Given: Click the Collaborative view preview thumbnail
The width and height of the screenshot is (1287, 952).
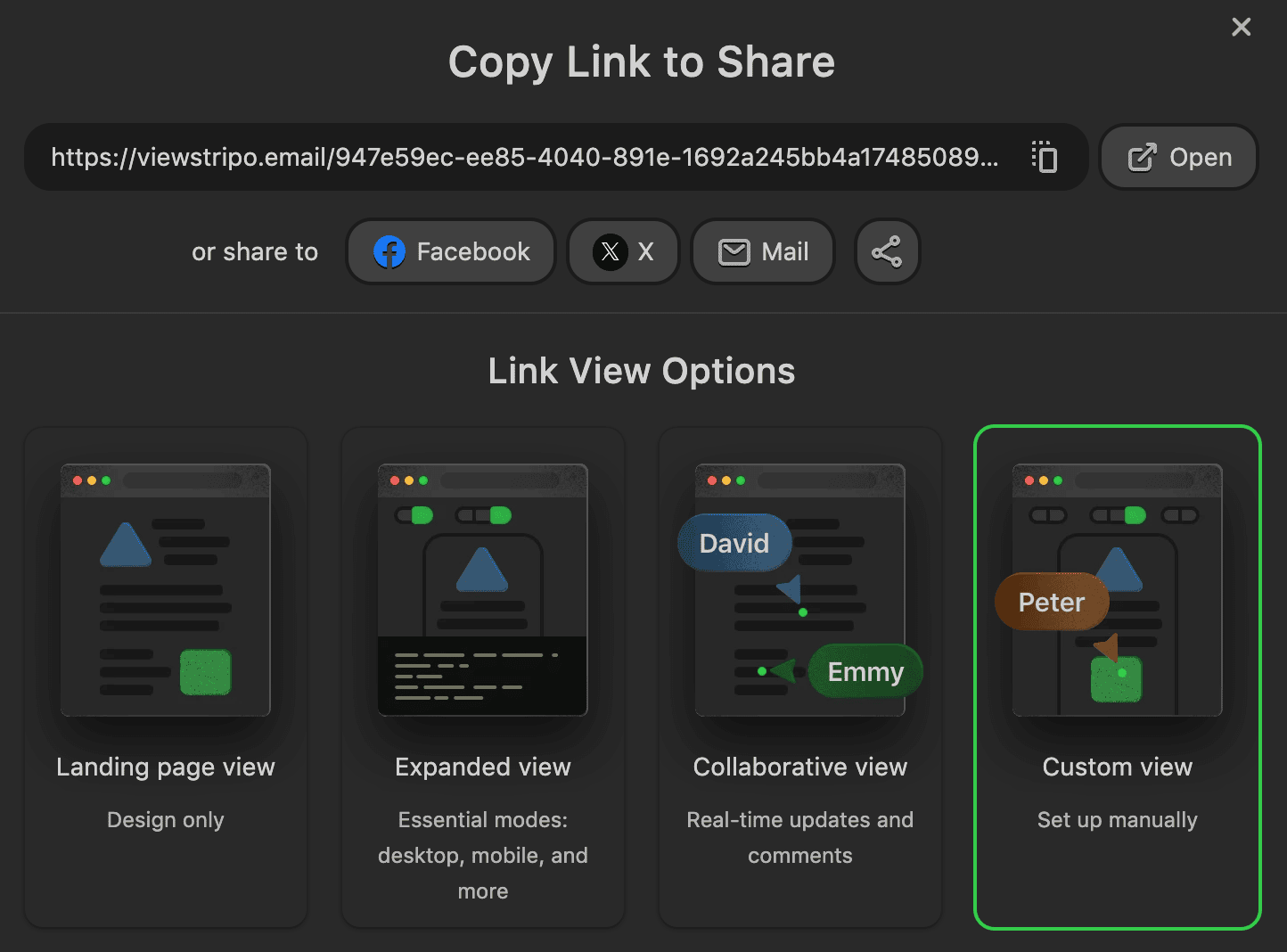Looking at the screenshot, I should point(799,588).
